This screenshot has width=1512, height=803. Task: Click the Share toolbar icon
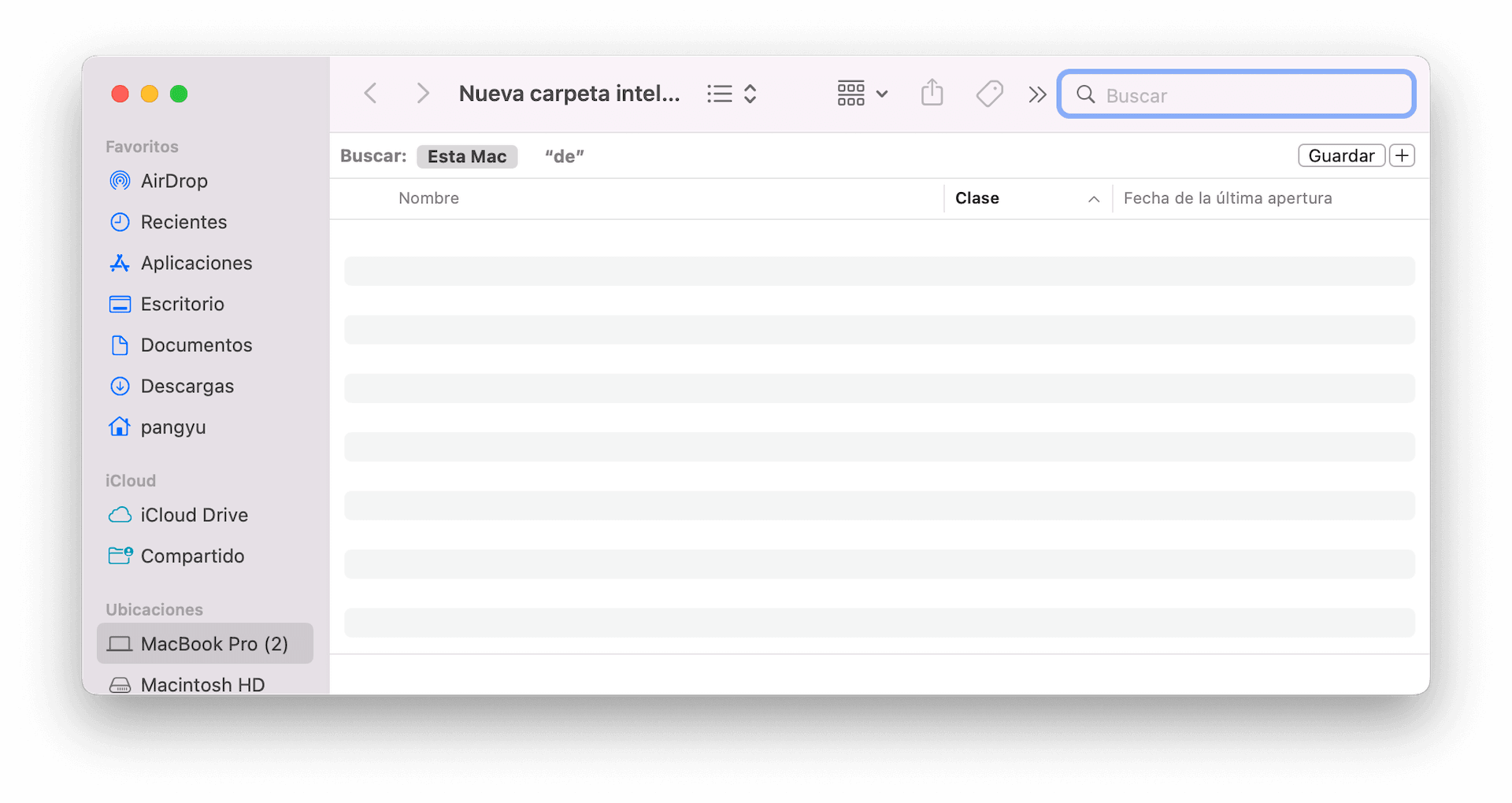[x=932, y=93]
